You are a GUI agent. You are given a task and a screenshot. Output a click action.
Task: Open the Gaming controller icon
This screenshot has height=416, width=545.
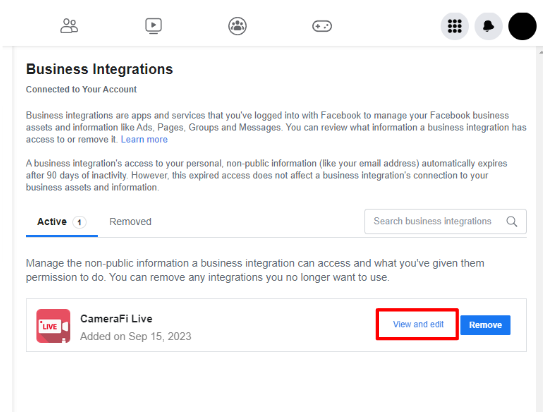click(x=322, y=26)
